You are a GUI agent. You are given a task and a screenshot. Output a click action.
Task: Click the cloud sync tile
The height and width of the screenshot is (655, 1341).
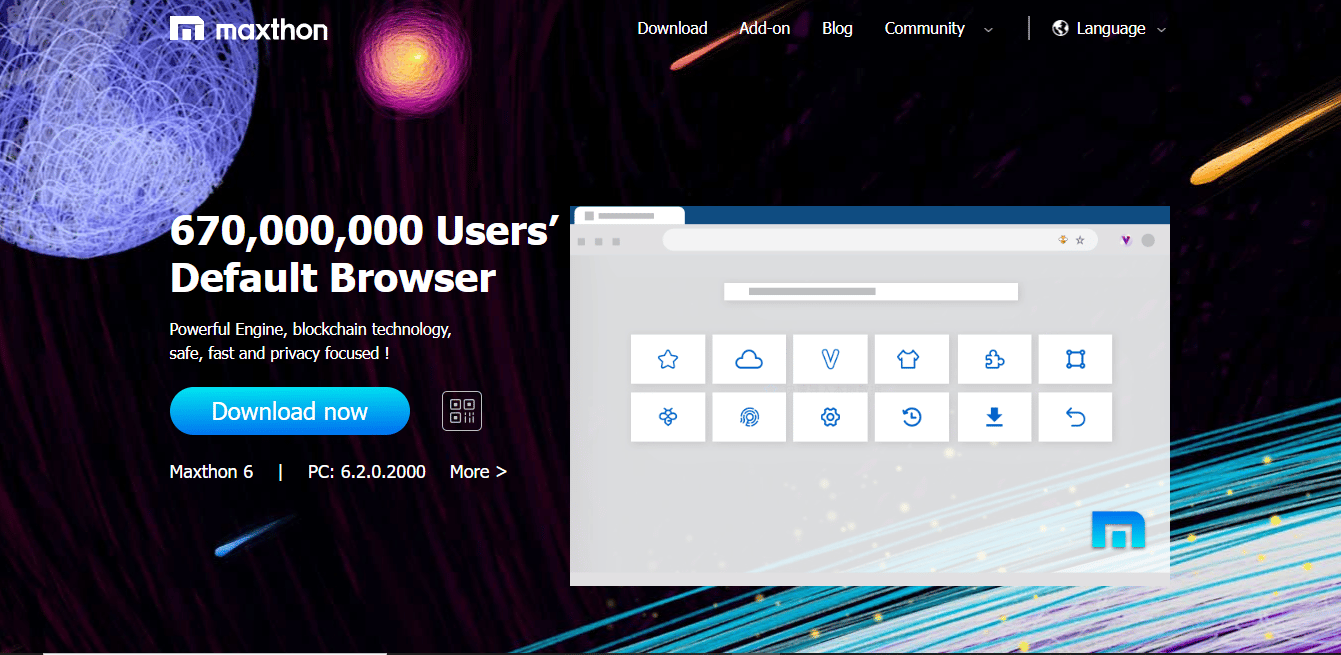(749, 359)
